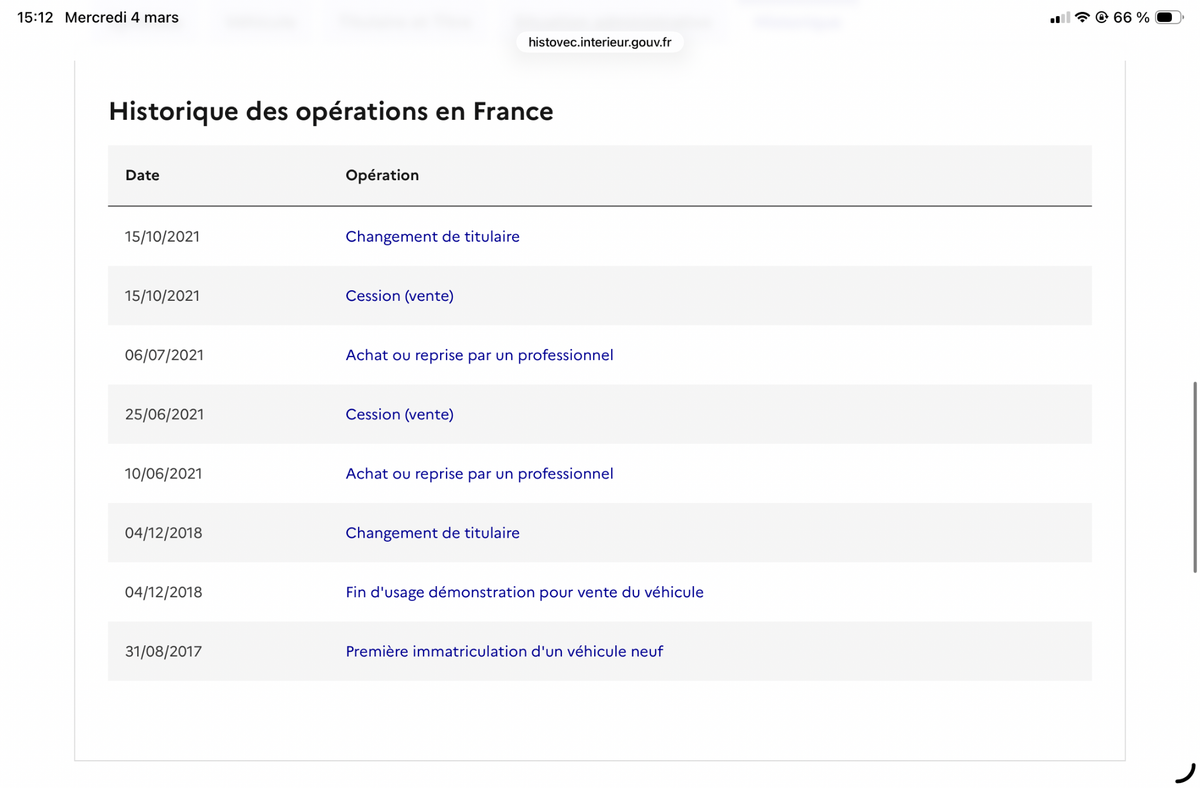This screenshot has height=788, width=1200.
Task: Open Achat ou reprise par un professionnel 10/06/2021
Action: [479, 474]
